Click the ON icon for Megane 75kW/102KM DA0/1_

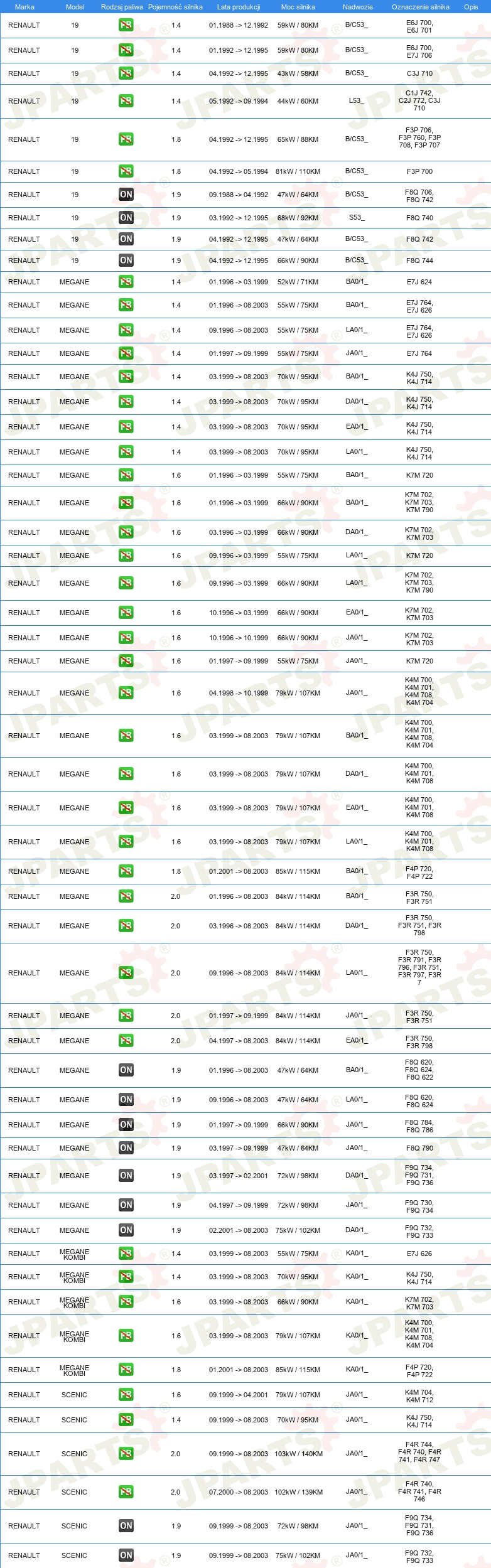[x=126, y=1230]
